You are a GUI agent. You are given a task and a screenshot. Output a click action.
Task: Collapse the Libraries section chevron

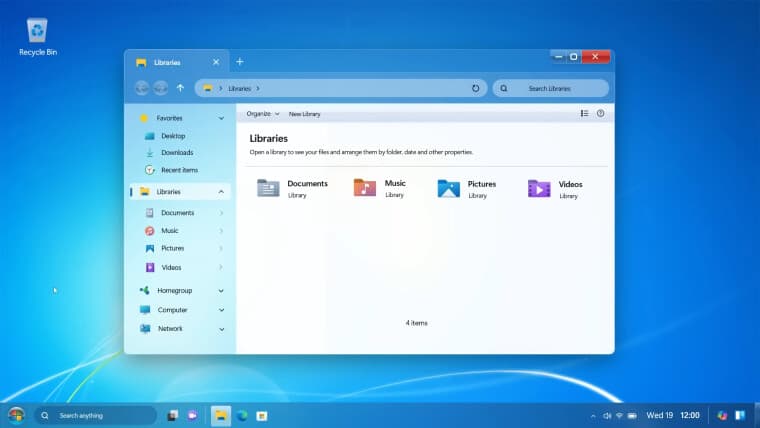(x=221, y=192)
